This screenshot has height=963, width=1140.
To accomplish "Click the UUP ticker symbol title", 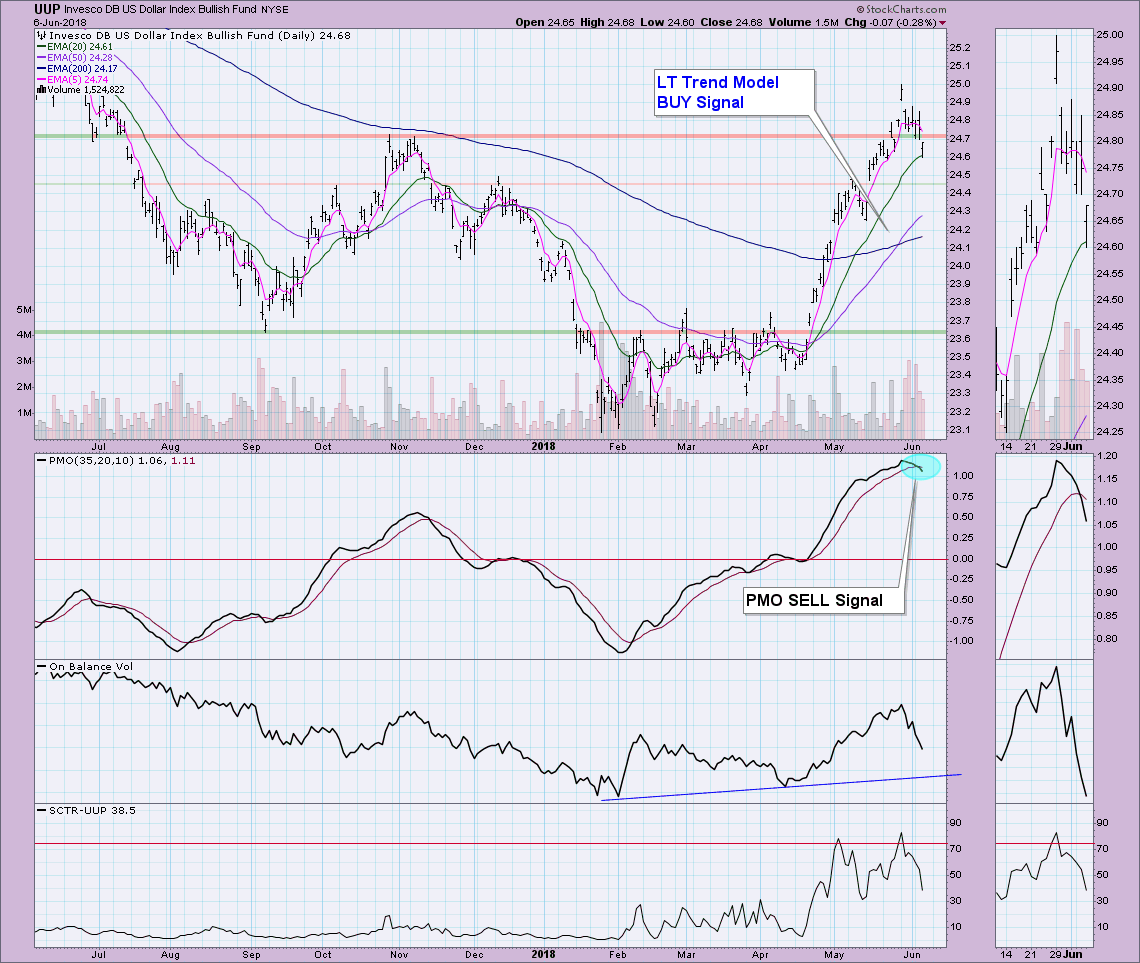I will point(47,9).
